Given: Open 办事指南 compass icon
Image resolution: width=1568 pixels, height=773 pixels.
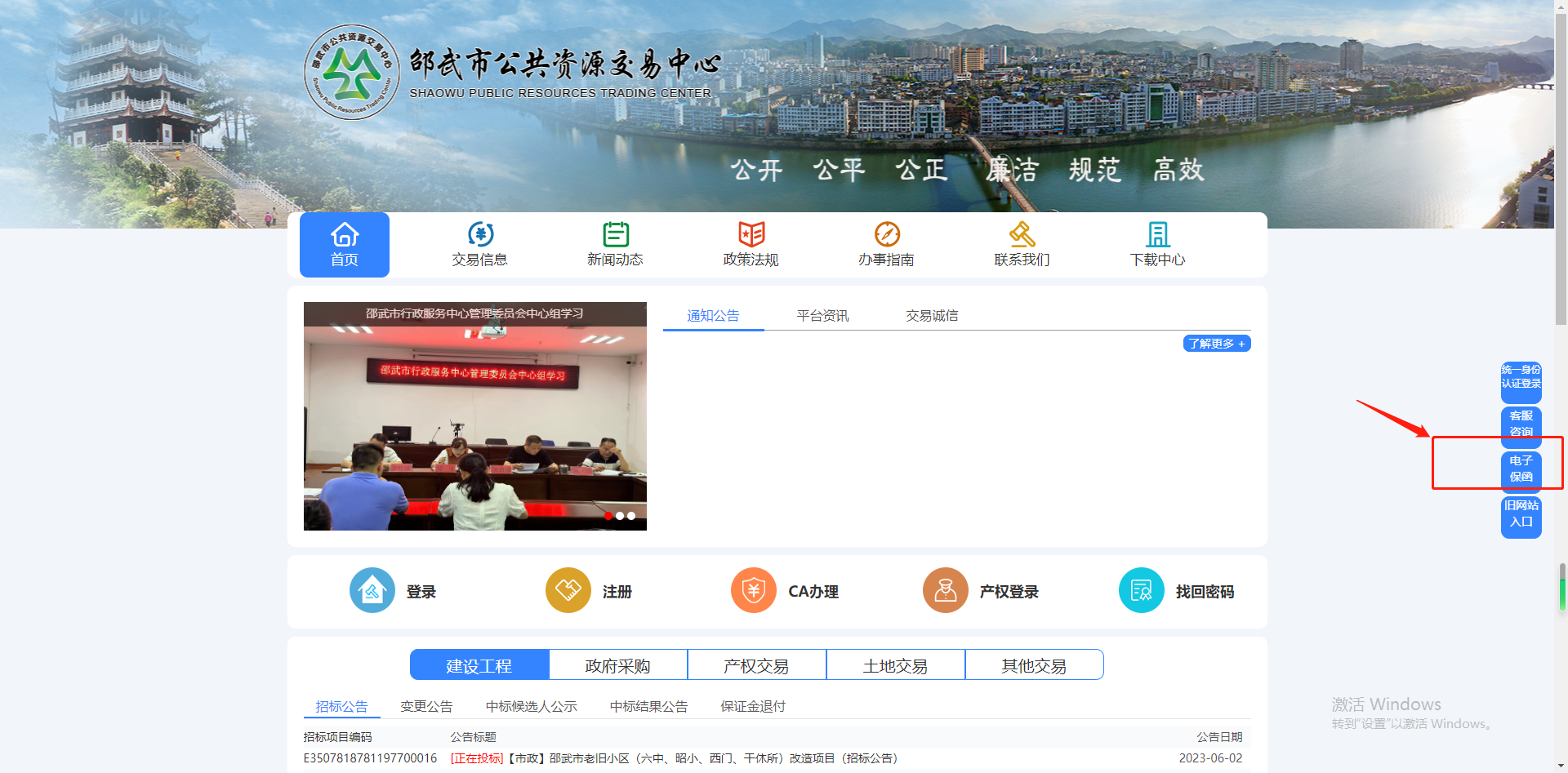Looking at the screenshot, I should [886, 235].
